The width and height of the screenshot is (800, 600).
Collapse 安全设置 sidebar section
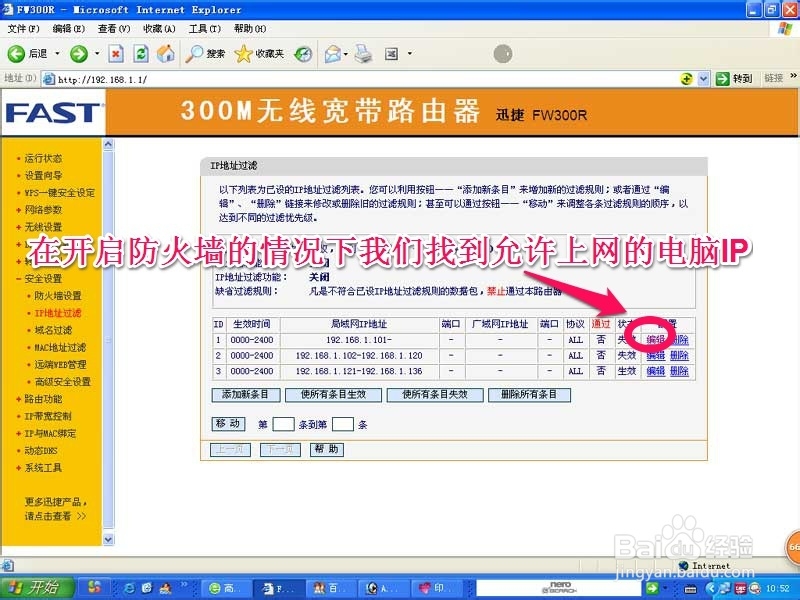pos(43,279)
